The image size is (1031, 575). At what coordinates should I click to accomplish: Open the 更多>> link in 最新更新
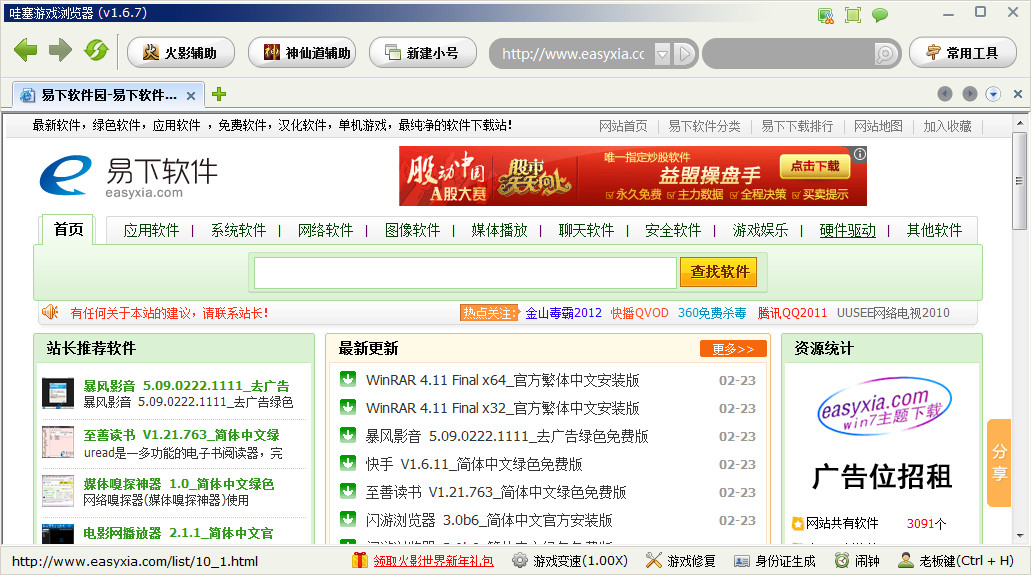(x=733, y=349)
